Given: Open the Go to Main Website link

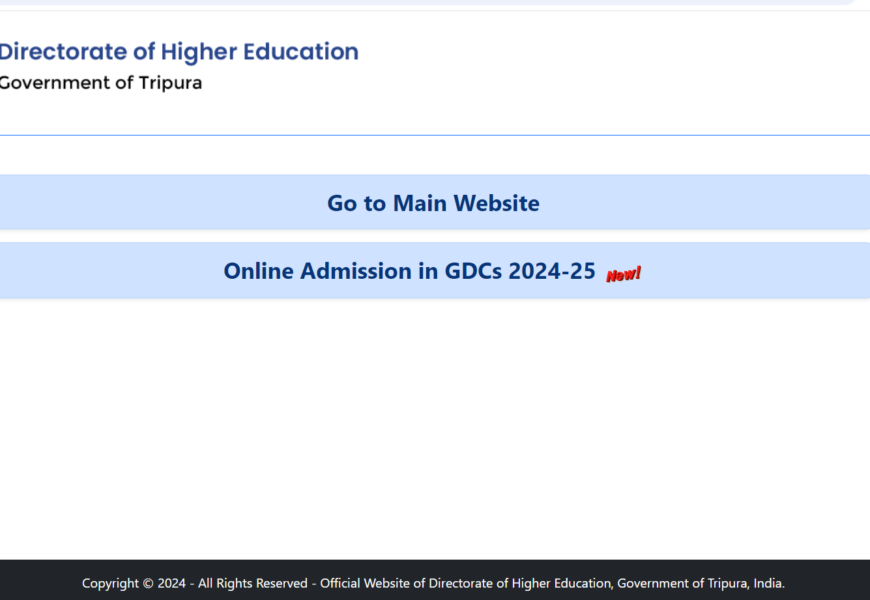Looking at the screenshot, I should [433, 203].
